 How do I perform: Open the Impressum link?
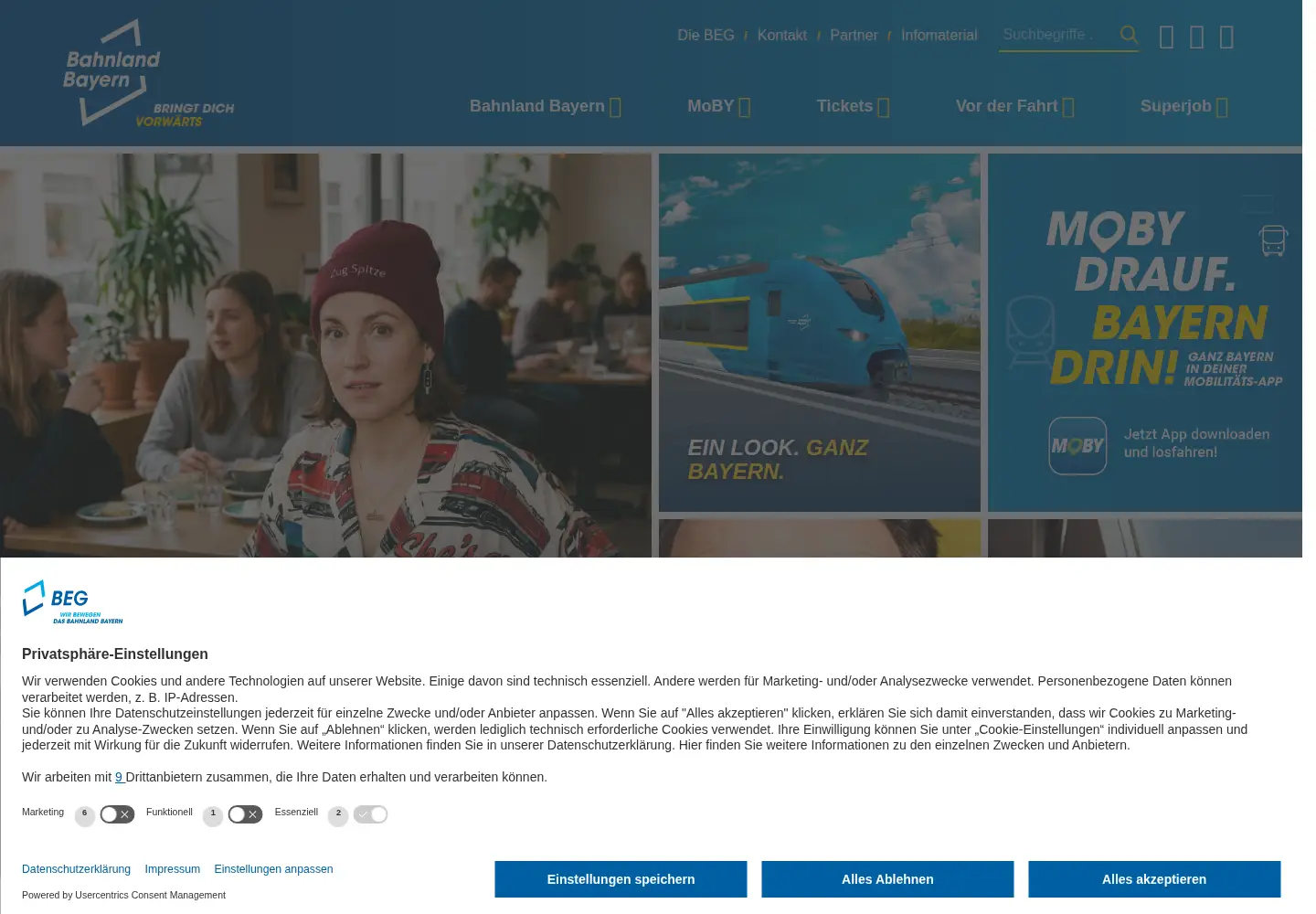coord(172,869)
